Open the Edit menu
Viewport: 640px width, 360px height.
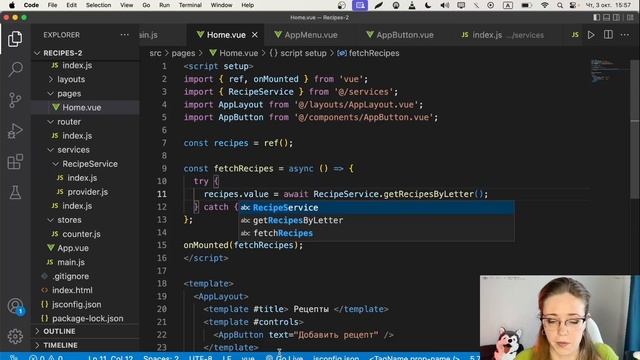(x=71, y=5)
